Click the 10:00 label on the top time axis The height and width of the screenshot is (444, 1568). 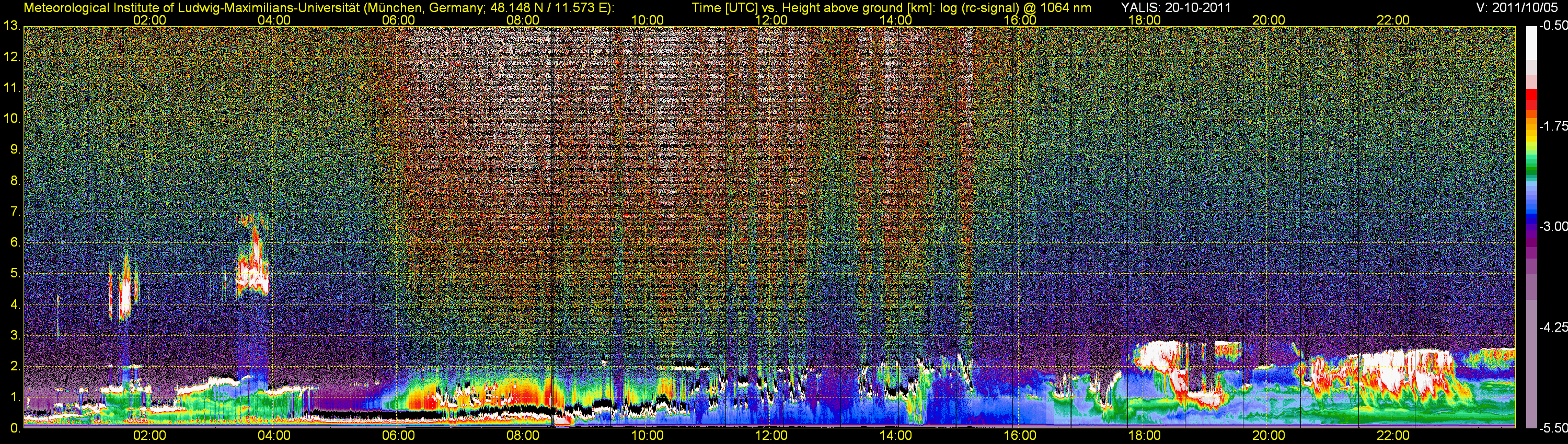647,20
